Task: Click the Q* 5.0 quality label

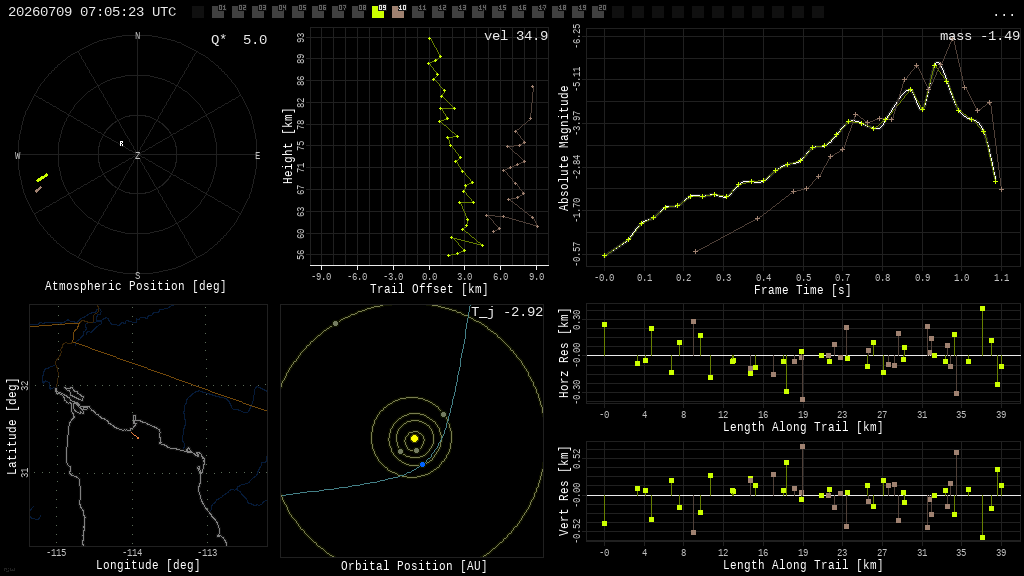Action: (x=239, y=40)
